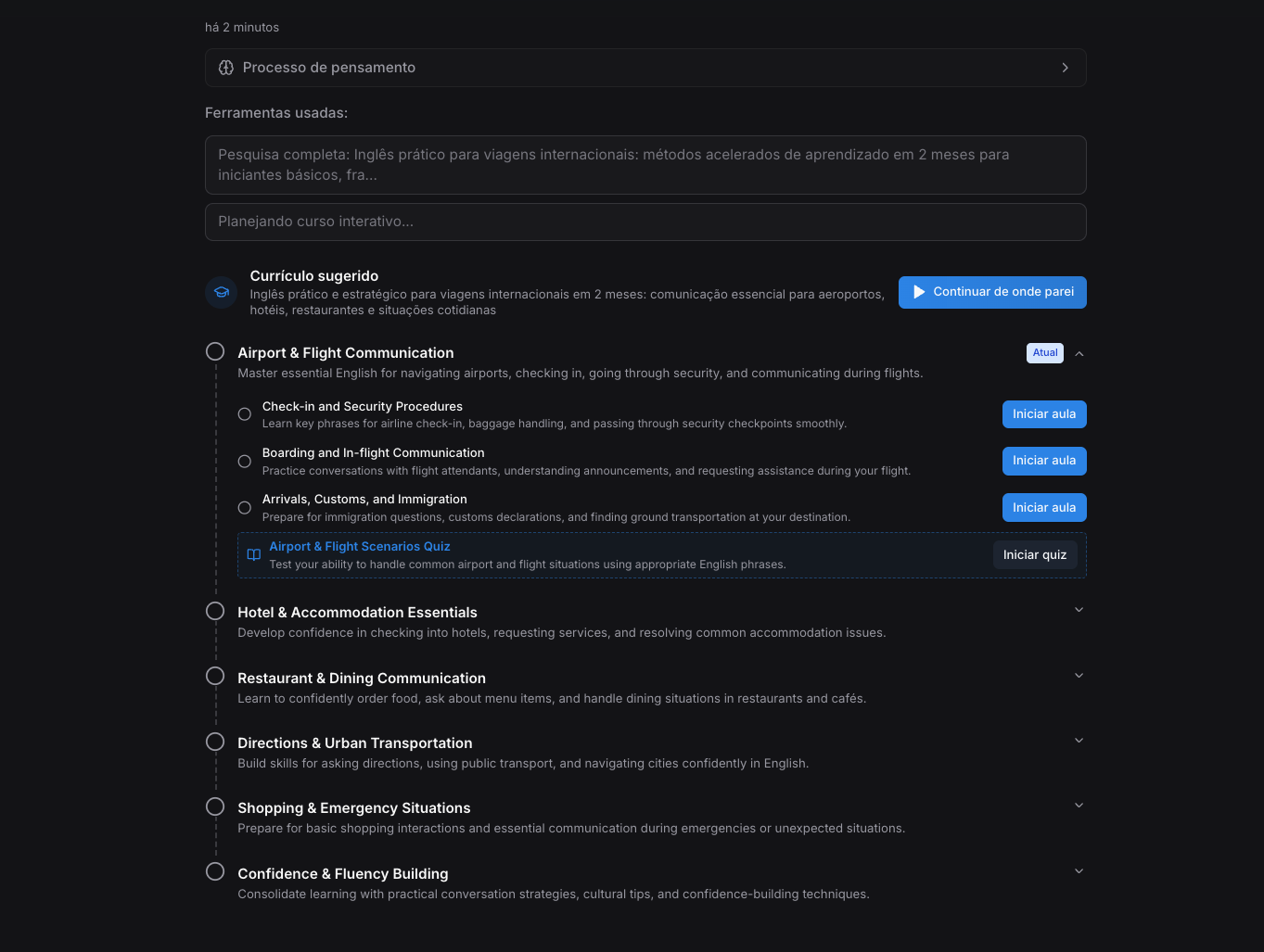Select the Hotel & Accommodation Essentials module circle
The height and width of the screenshot is (952, 1264).
pos(215,610)
